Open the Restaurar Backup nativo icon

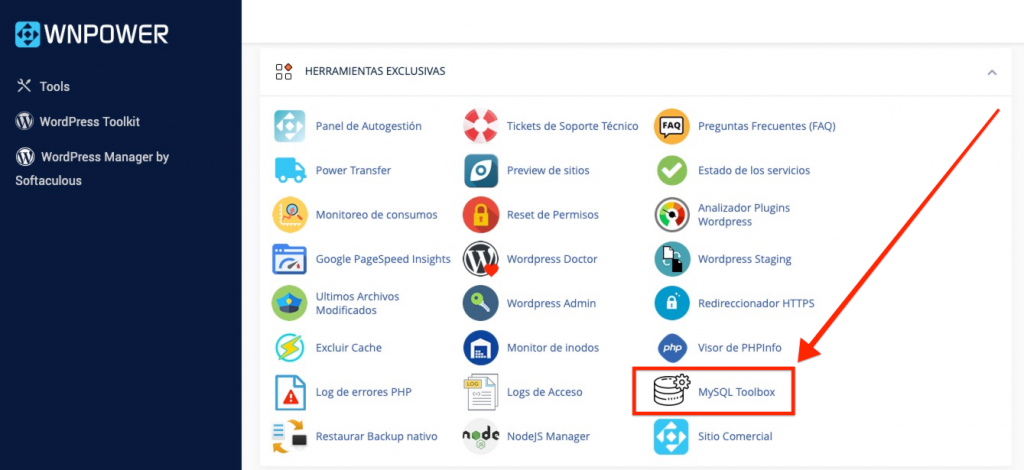pos(290,437)
